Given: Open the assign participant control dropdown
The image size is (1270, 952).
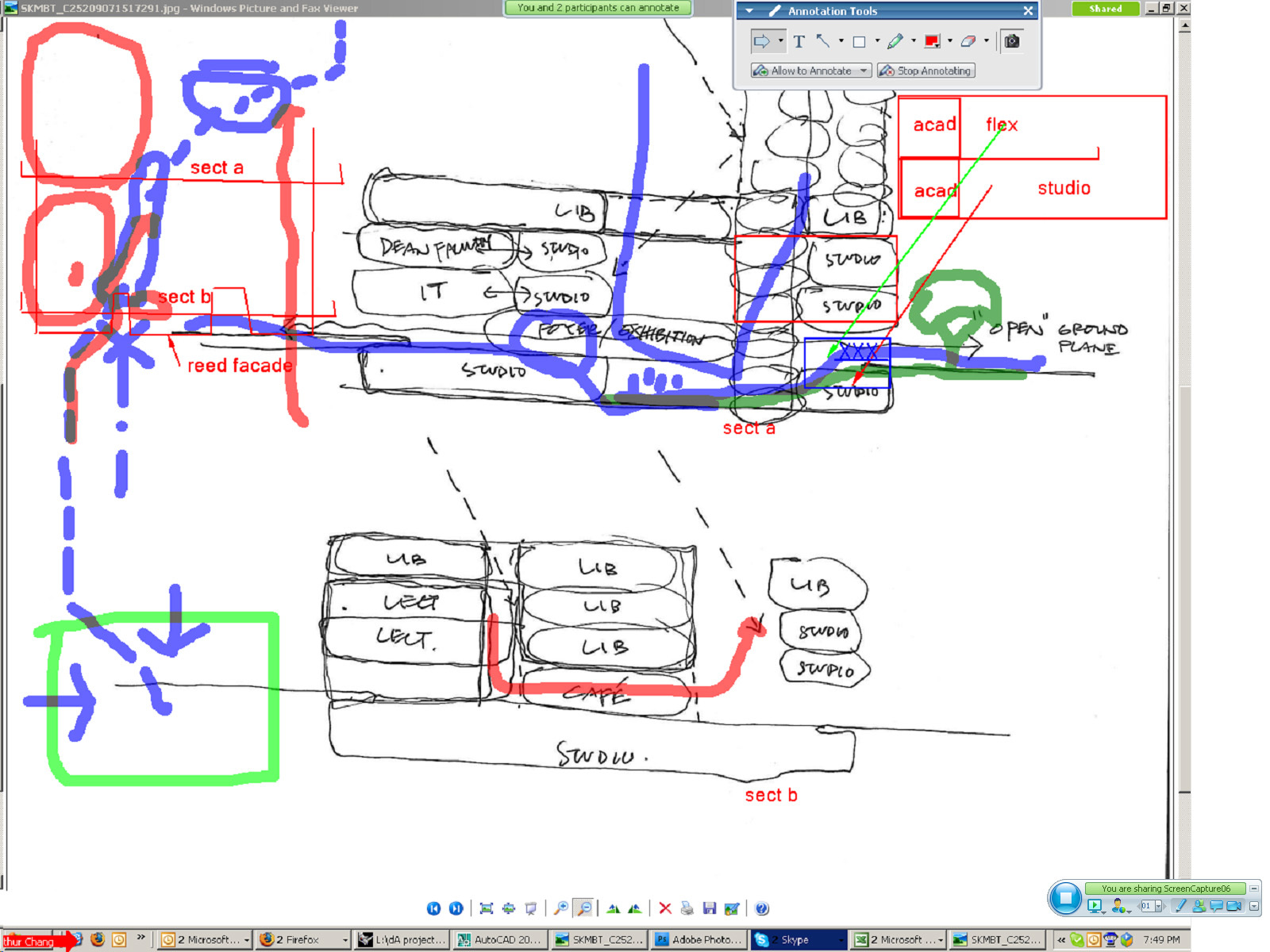Looking at the screenshot, I should point(1121,906).
